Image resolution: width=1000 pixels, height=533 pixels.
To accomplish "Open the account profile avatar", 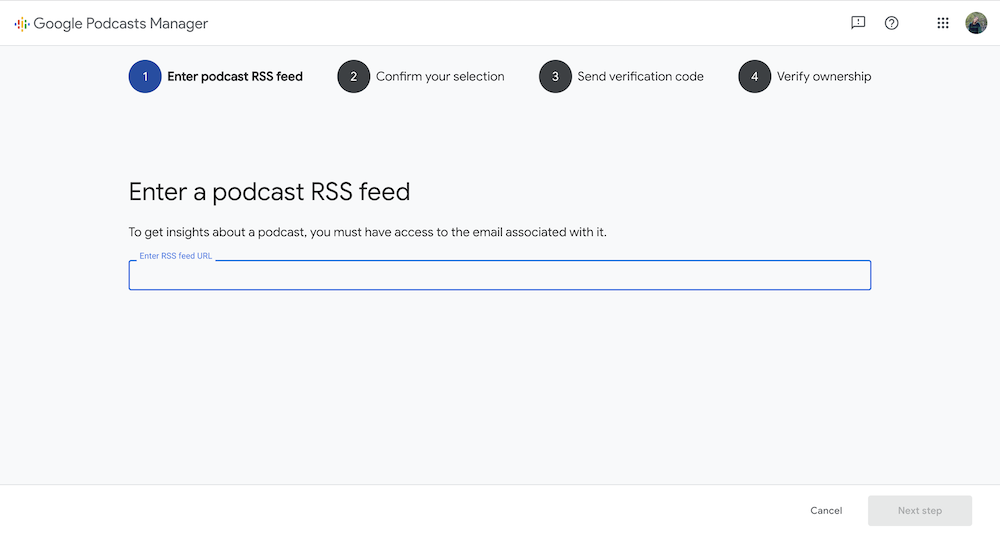I will click(976, 23).
